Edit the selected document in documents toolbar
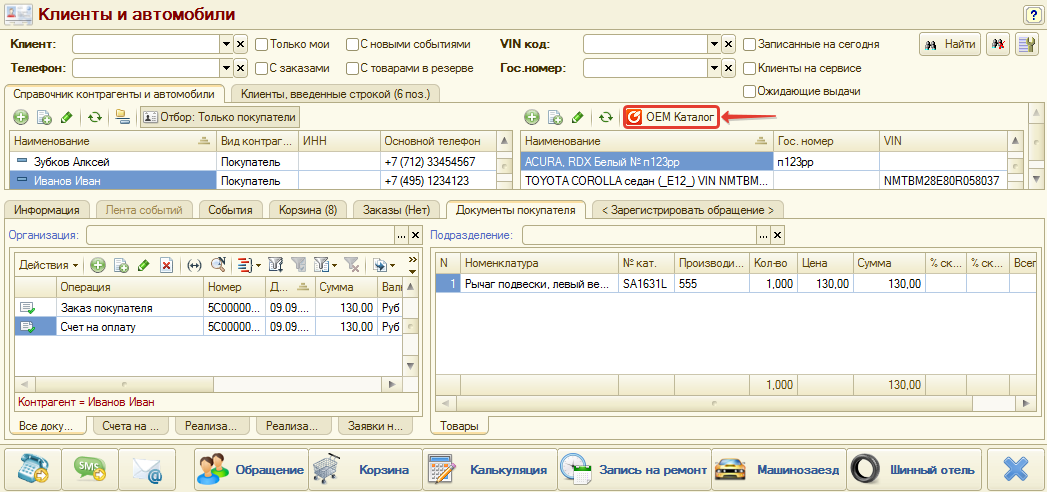 pos(143,265)
